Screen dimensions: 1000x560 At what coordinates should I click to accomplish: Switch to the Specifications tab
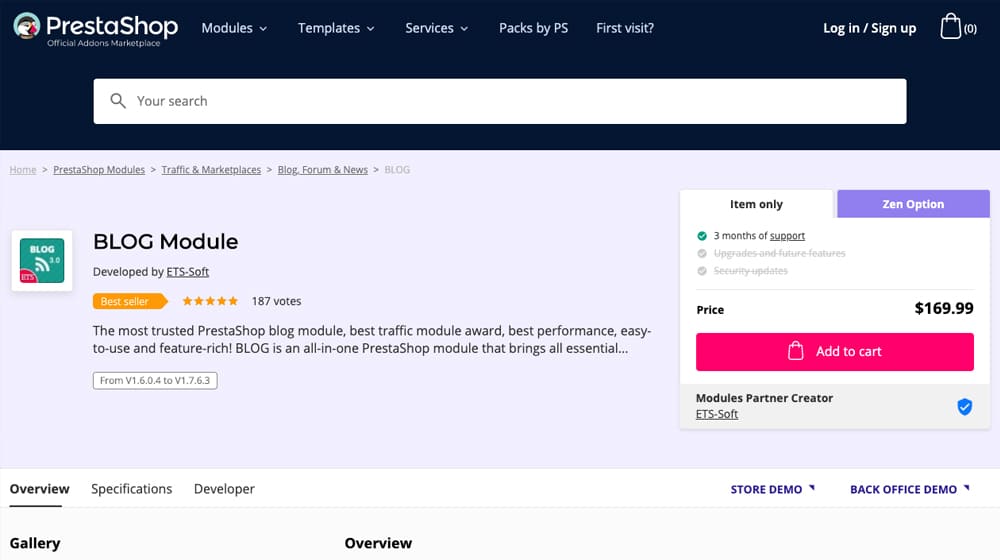pyautogui.click(x=131, y=489)
